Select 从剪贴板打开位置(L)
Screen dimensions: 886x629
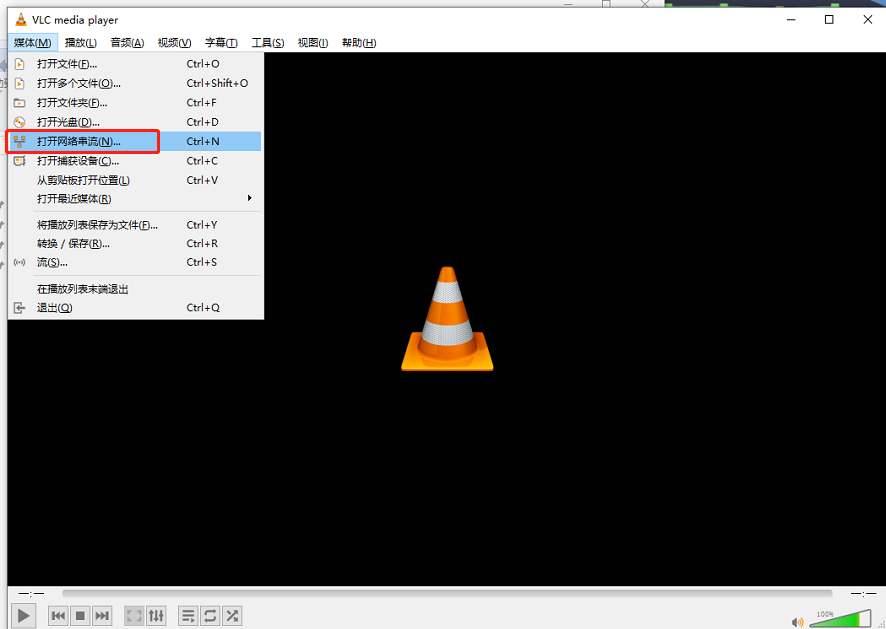coord(136,180)
